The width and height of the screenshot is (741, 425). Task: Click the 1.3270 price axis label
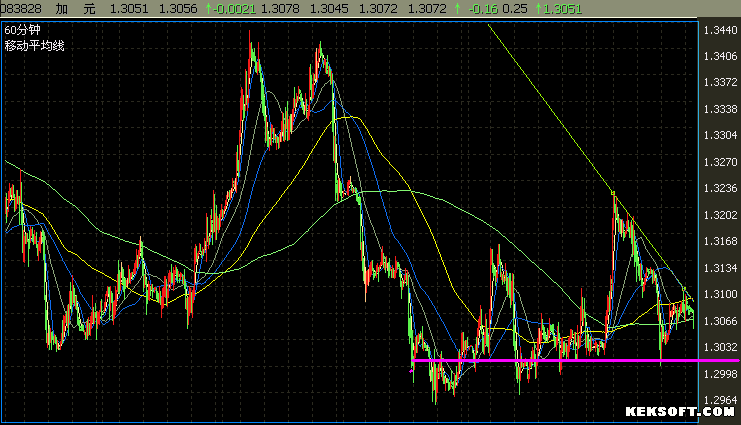(x=720, y=162)
